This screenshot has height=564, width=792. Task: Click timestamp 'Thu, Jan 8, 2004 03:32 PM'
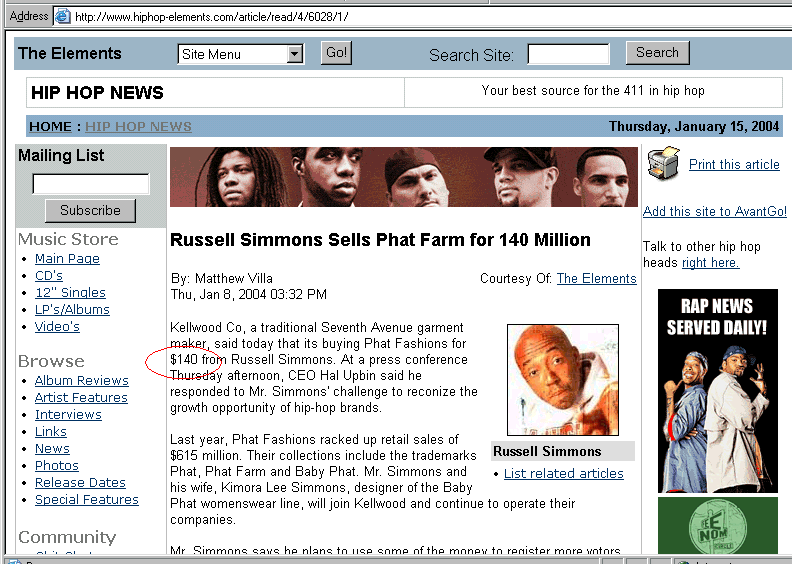[249, 294]
